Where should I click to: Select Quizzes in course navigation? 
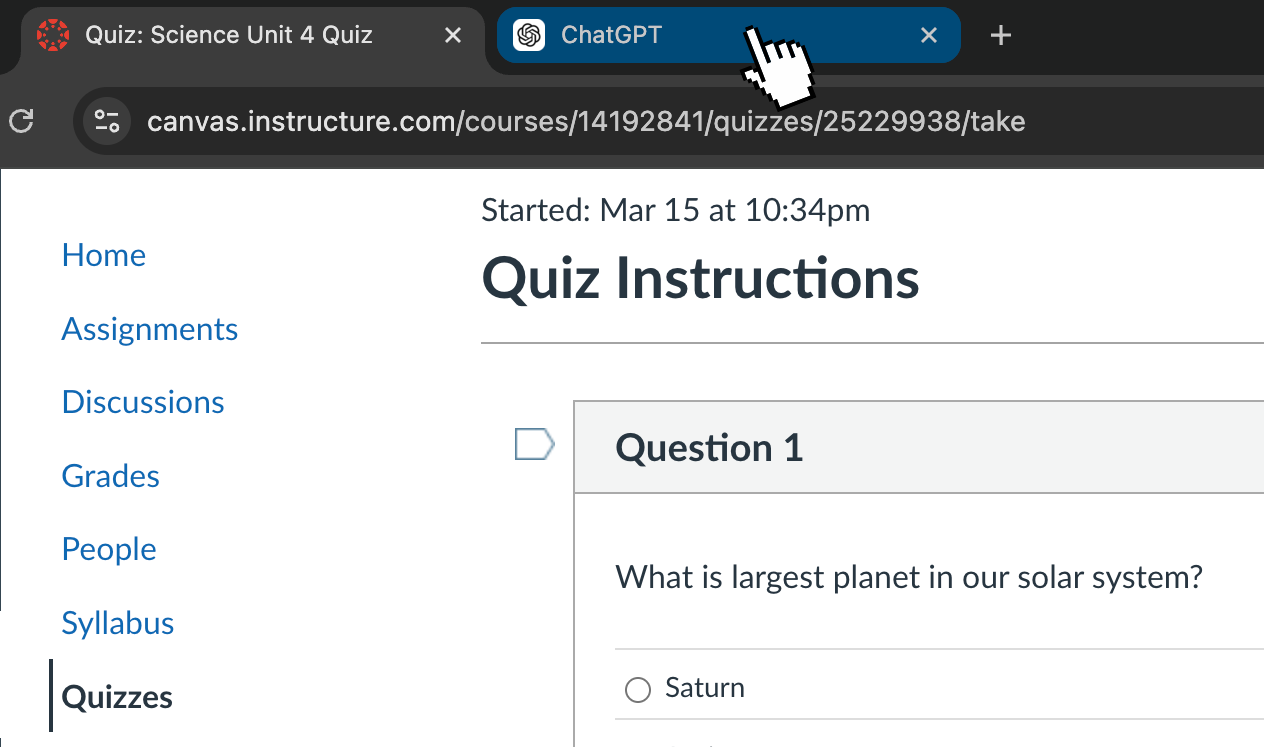[117, 697]
